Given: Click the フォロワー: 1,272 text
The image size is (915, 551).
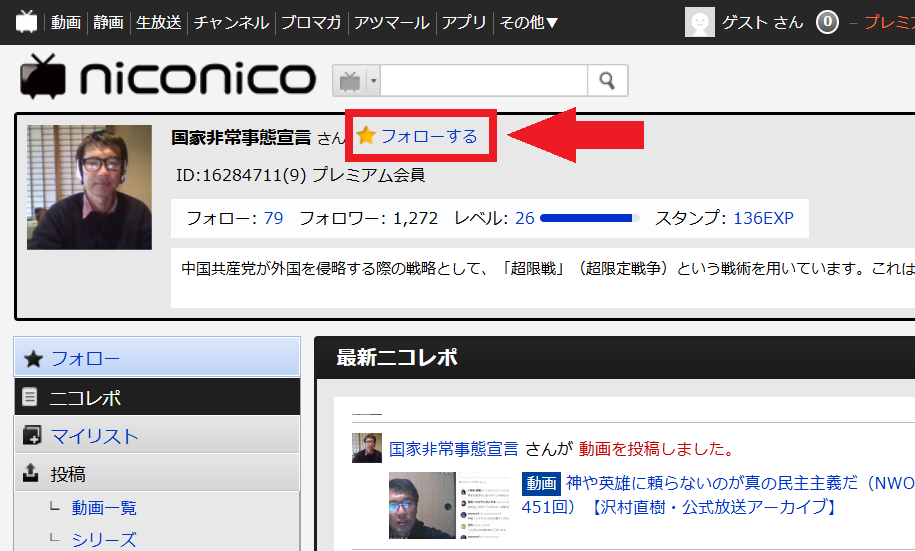Looking at the screenshot, I should (368, 218).
